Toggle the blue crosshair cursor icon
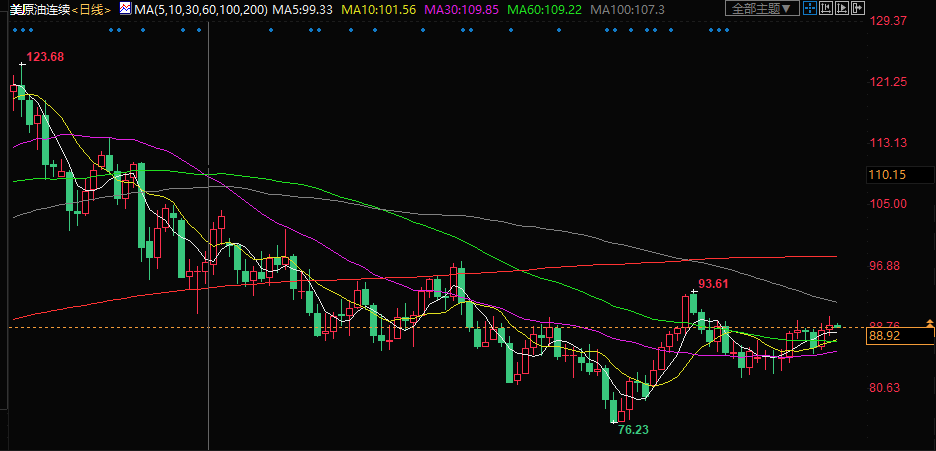 [x=810, y=8]
